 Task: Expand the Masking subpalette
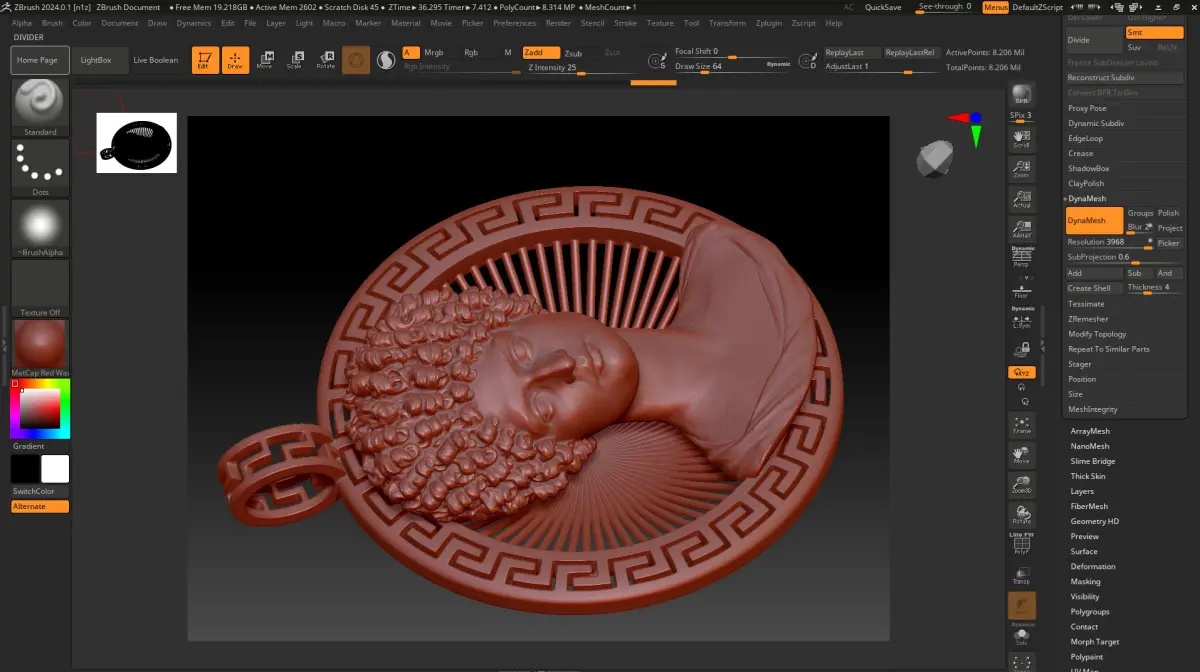coord(1085,581)
